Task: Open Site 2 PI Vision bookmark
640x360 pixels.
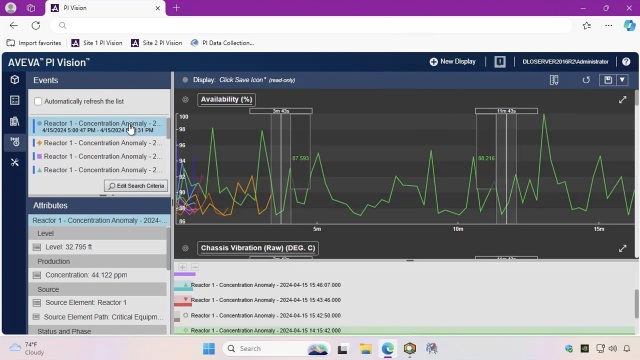Action: point(156,43)
